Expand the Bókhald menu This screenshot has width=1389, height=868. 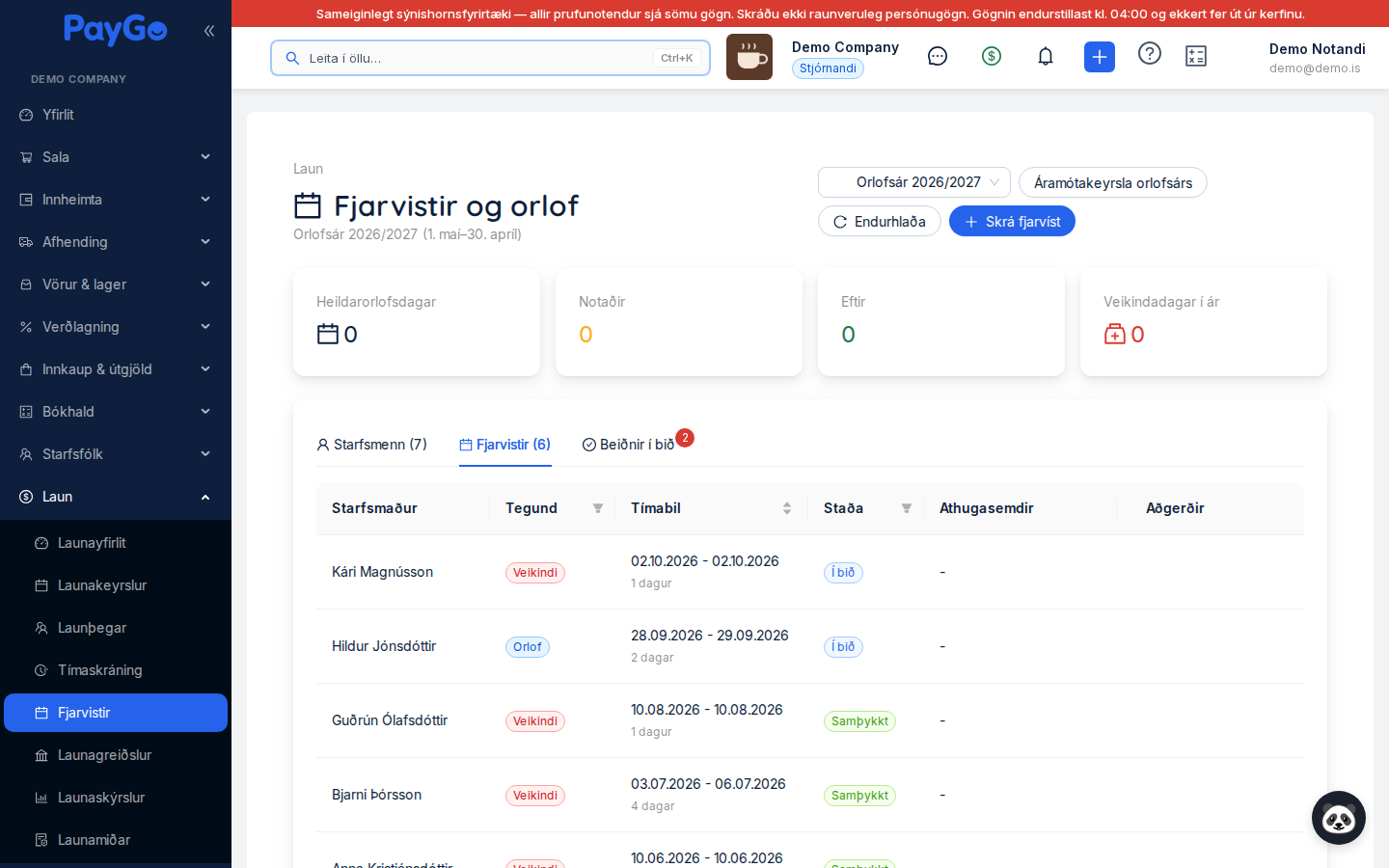[x=116, y=412]
